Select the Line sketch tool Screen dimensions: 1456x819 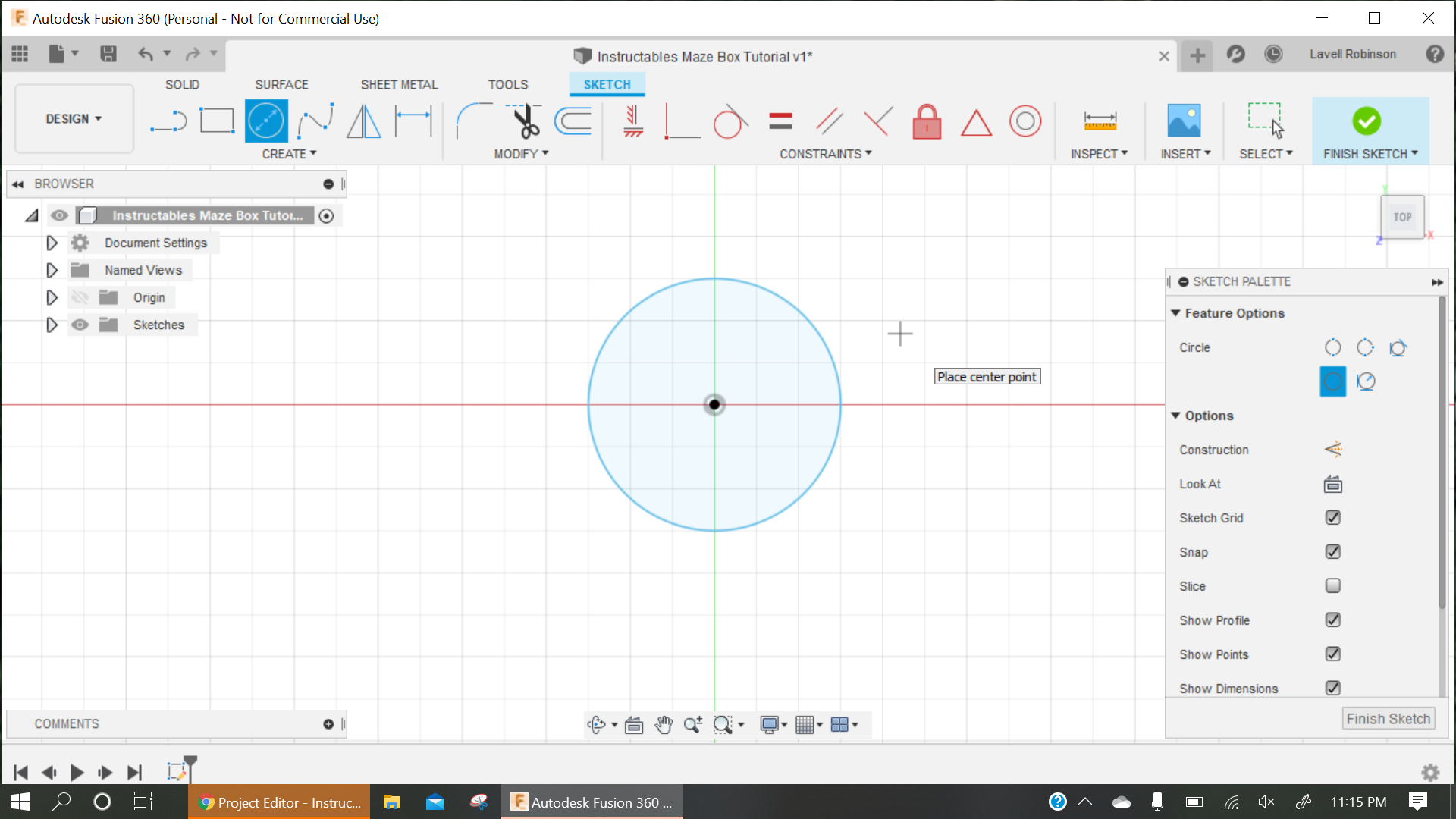[x=168, y=121]
